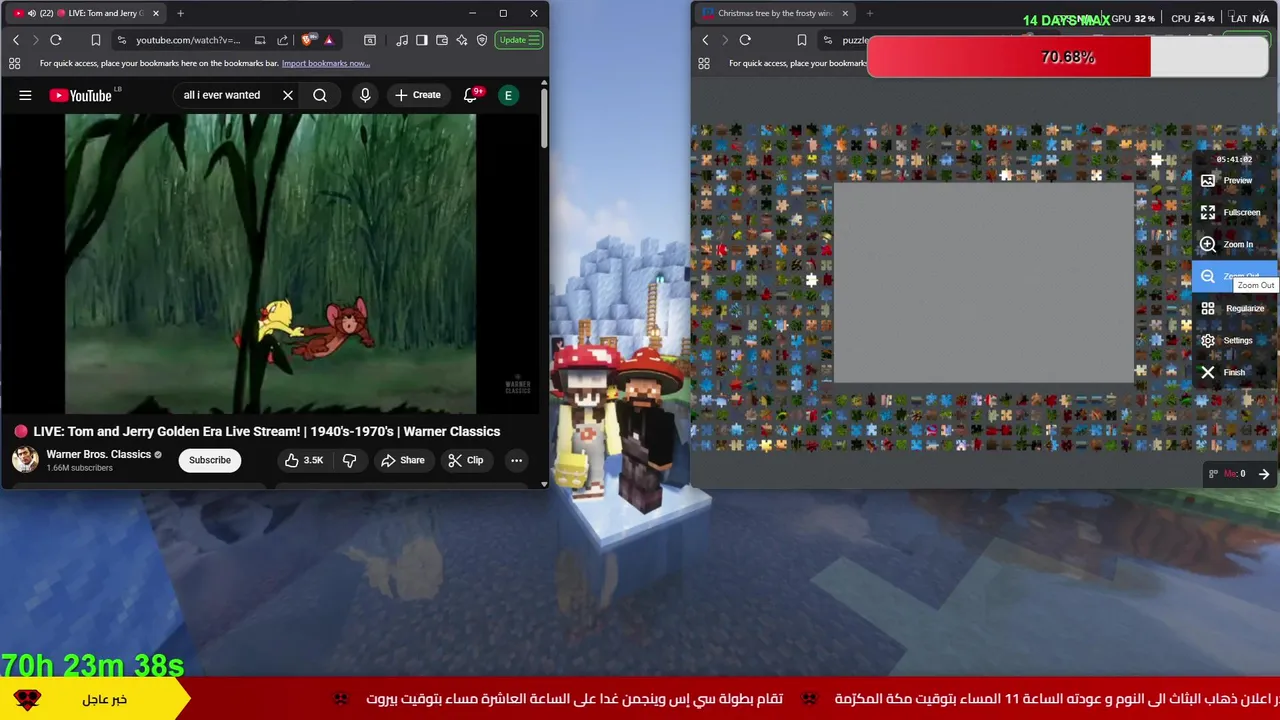This screenshot has width=1280, height=720.
Task: Click the YouTube search magnifier button
Action: [x=320, y=95]
